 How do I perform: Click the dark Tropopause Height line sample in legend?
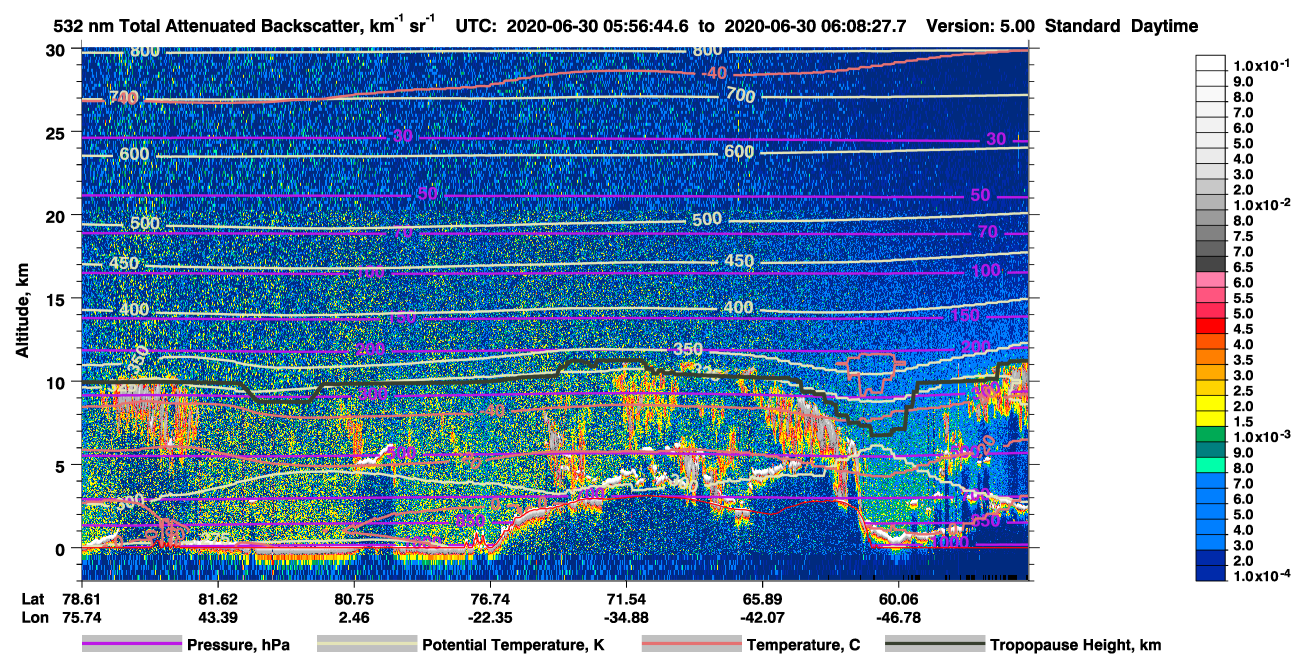click(x=934, y=645)
